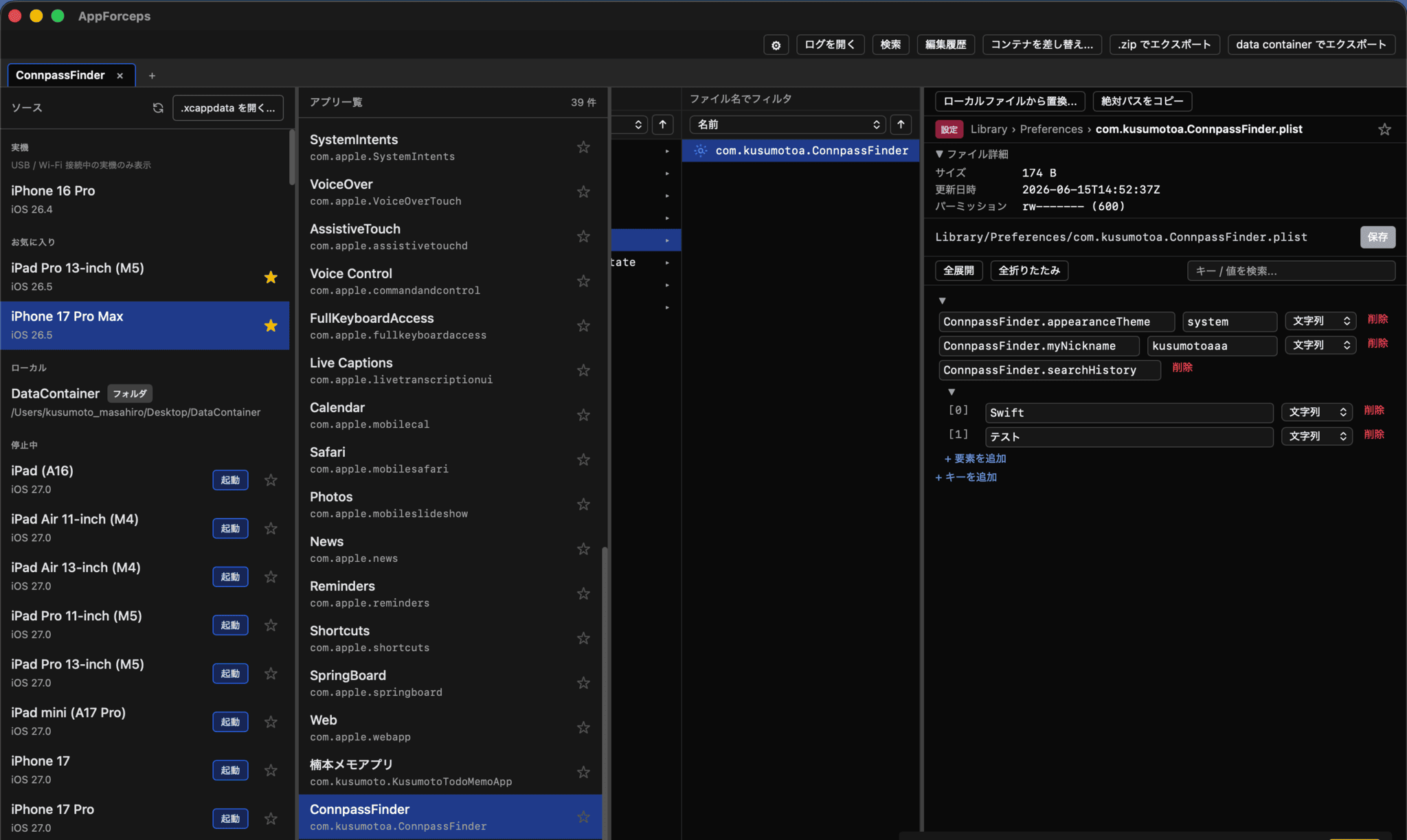The height and width of the screenshot is (840, 1407).
Task: Toggle sort direction next to 名前 dropdown
Action: (x=901, y=124)
